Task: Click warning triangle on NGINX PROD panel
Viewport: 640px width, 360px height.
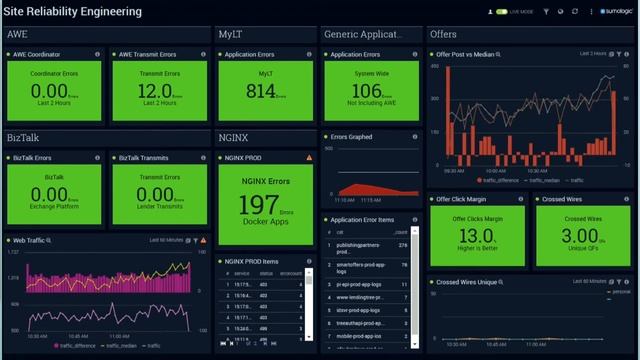Action: click(309, 158)
